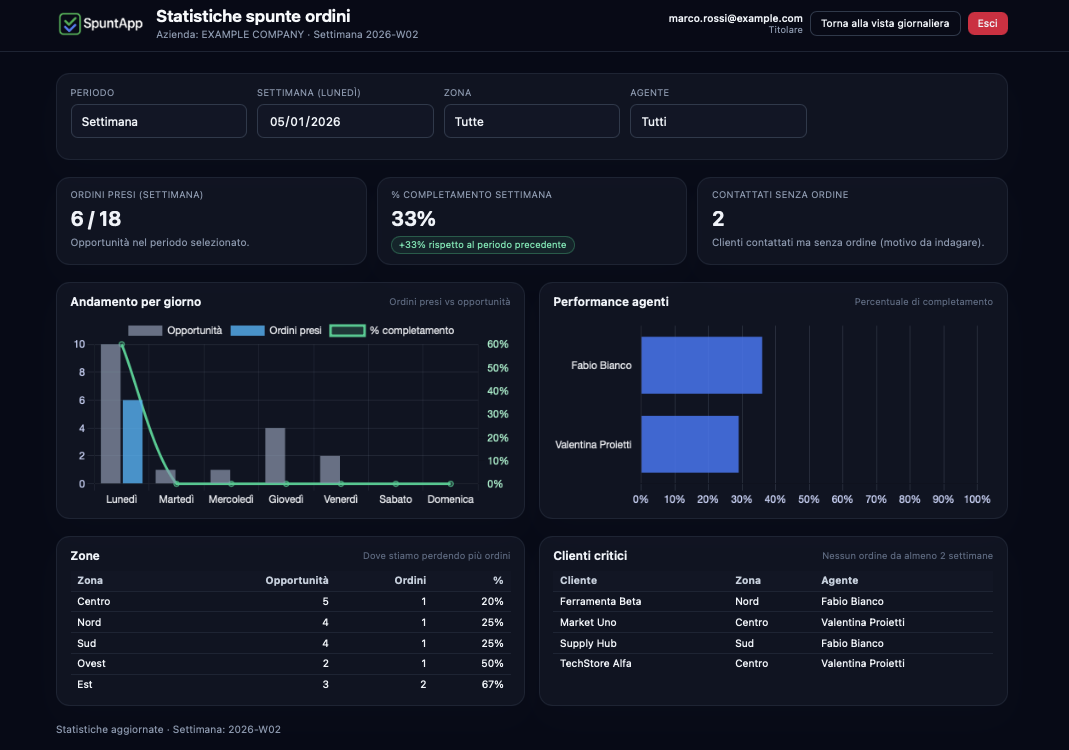Toggle the Opportunità legend swatch
Image resolution: width=1069 pixels, height=750 pixels.
[x=145, y=331]
